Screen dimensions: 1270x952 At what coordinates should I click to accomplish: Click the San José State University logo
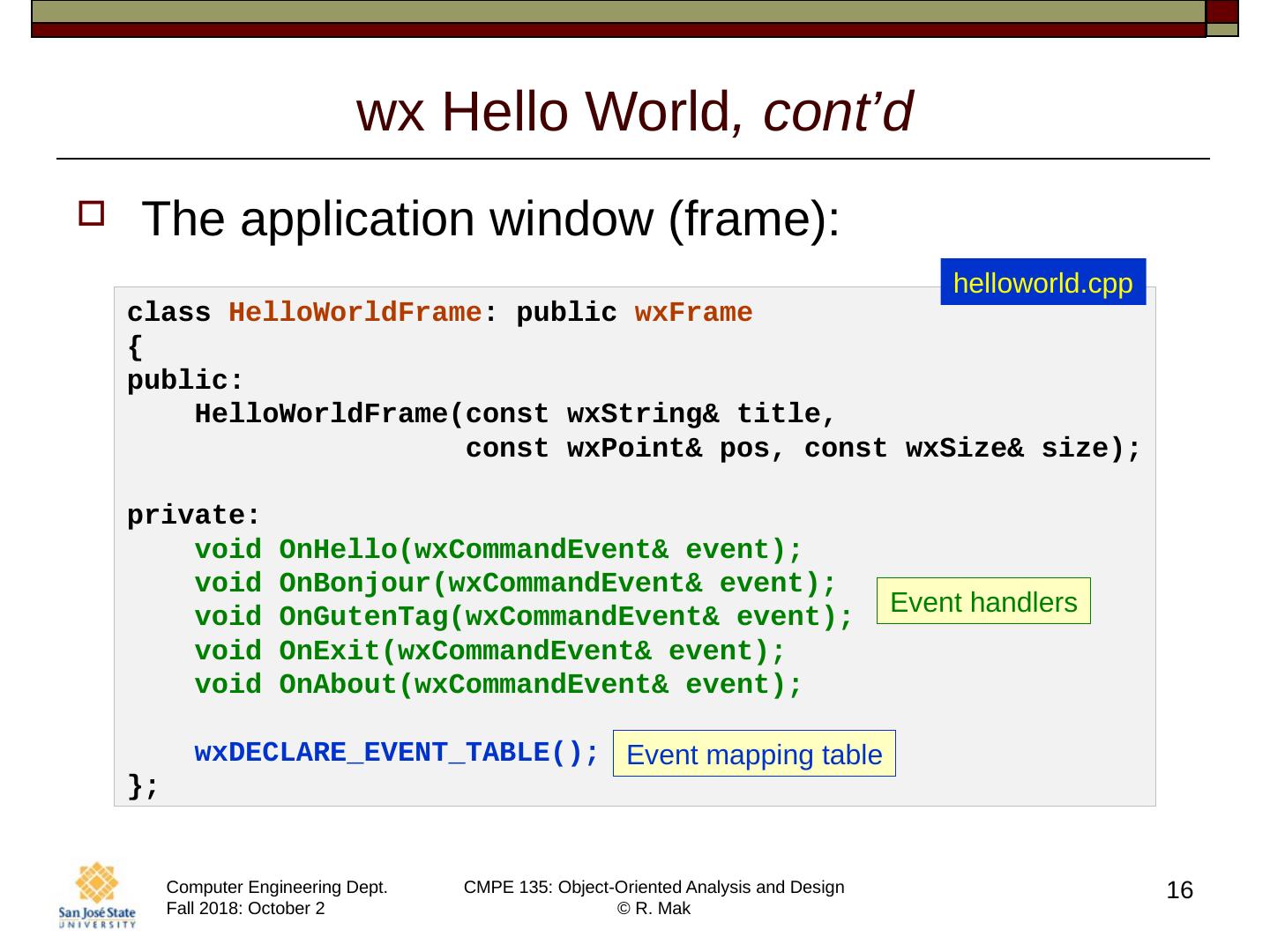point(97,896)
